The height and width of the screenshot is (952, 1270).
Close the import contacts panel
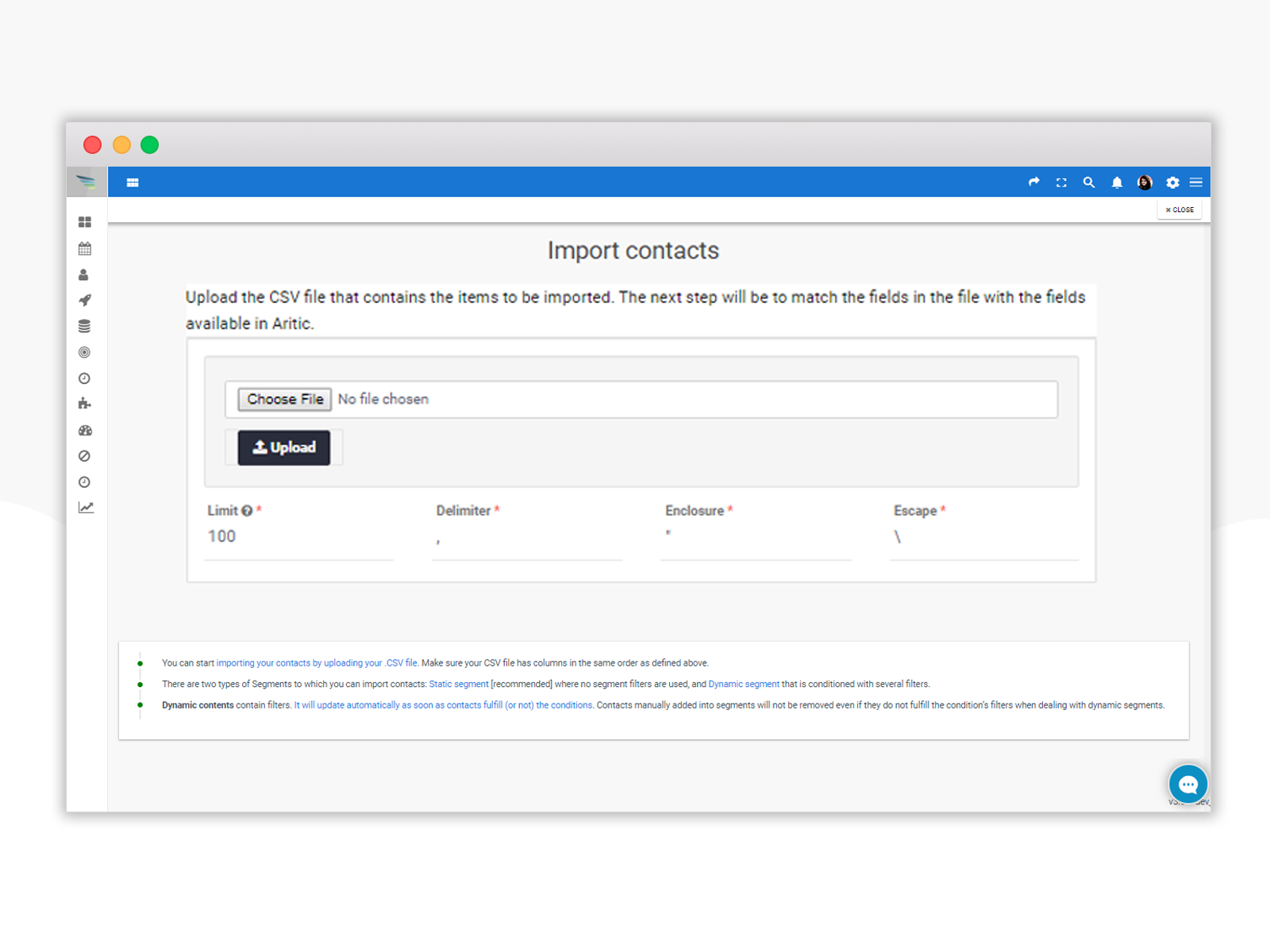[1180, 209]
